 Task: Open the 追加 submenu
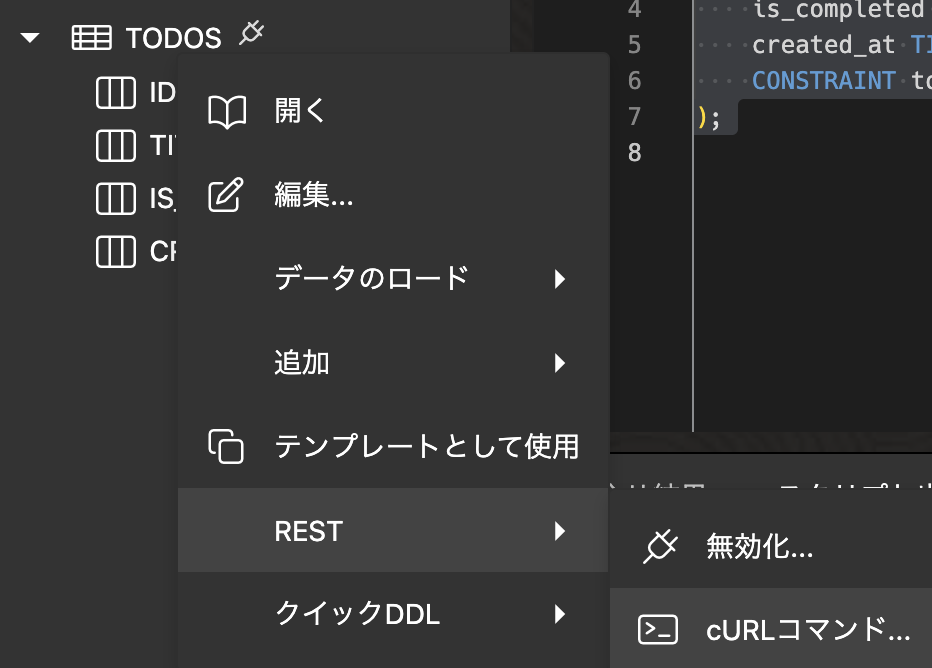coord(393,363)
